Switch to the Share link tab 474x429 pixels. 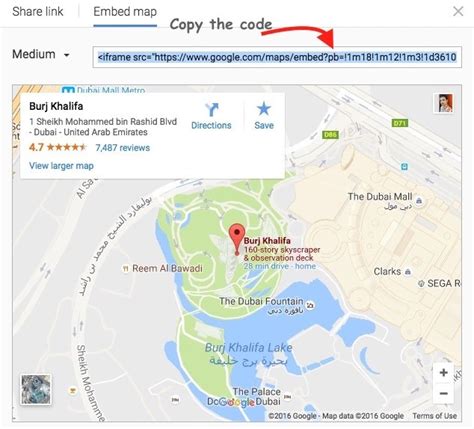click(38, 12)
